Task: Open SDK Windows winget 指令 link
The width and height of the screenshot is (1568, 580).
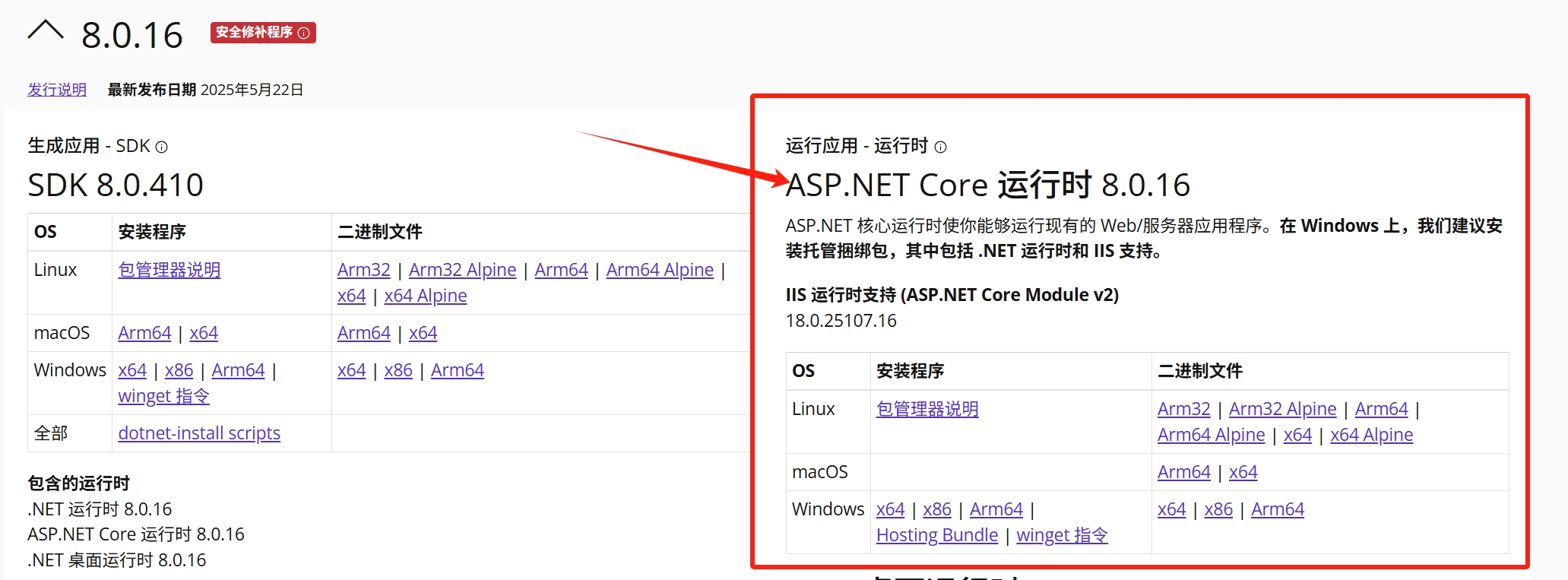Action: [163, 396]
